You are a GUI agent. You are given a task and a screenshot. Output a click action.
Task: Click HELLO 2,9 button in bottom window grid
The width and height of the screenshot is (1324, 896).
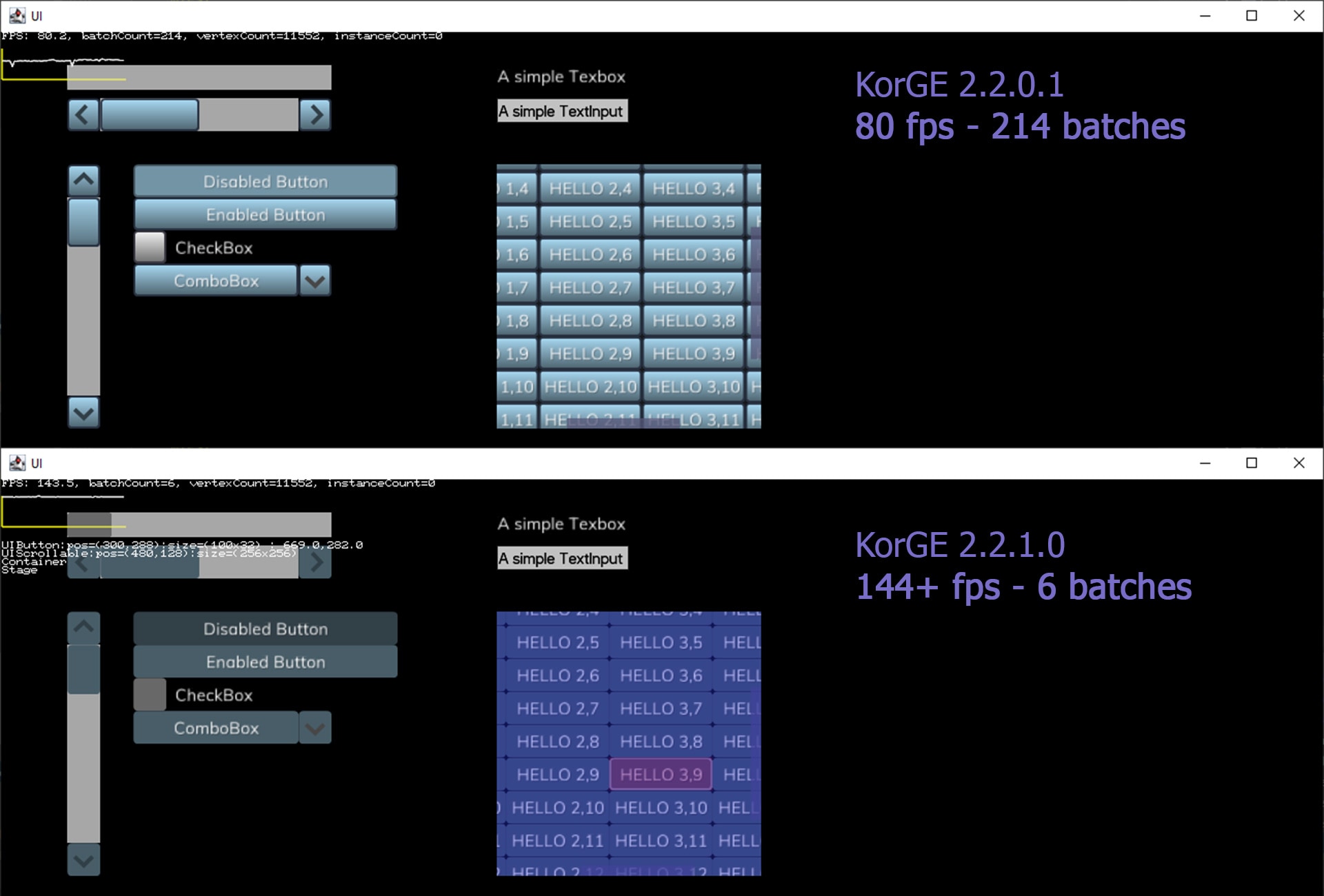558,775
